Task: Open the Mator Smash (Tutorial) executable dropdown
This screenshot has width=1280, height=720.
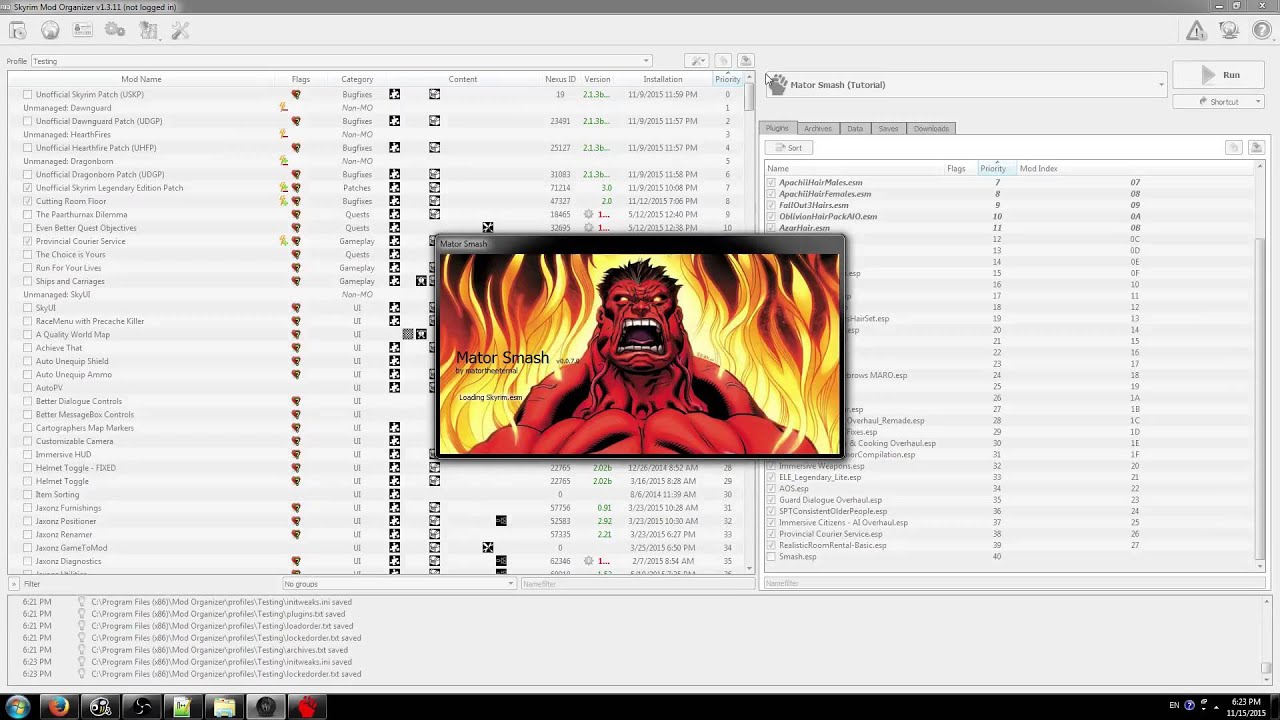Action: 966,84
